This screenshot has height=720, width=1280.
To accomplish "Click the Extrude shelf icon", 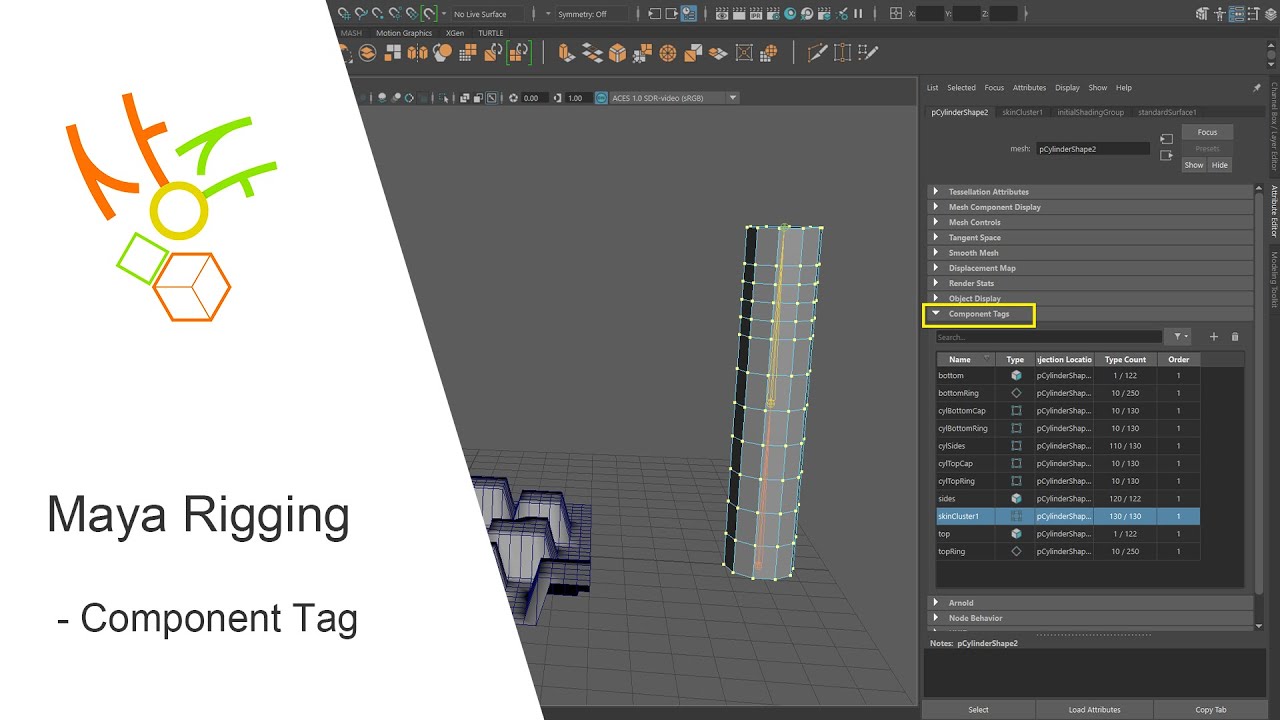I will click(565, 52).
